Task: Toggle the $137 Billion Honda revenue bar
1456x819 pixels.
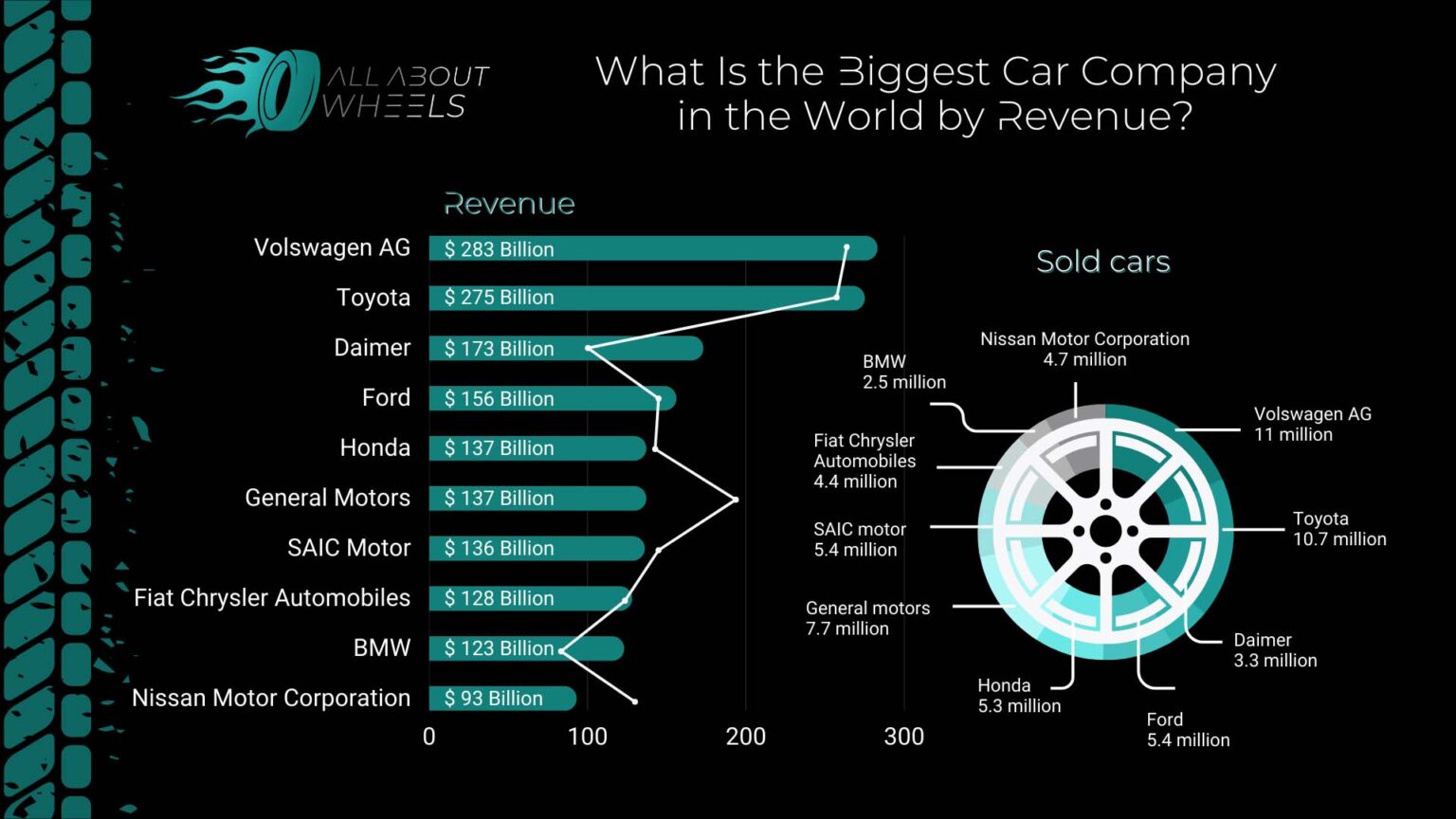Action: click(536, 447)
